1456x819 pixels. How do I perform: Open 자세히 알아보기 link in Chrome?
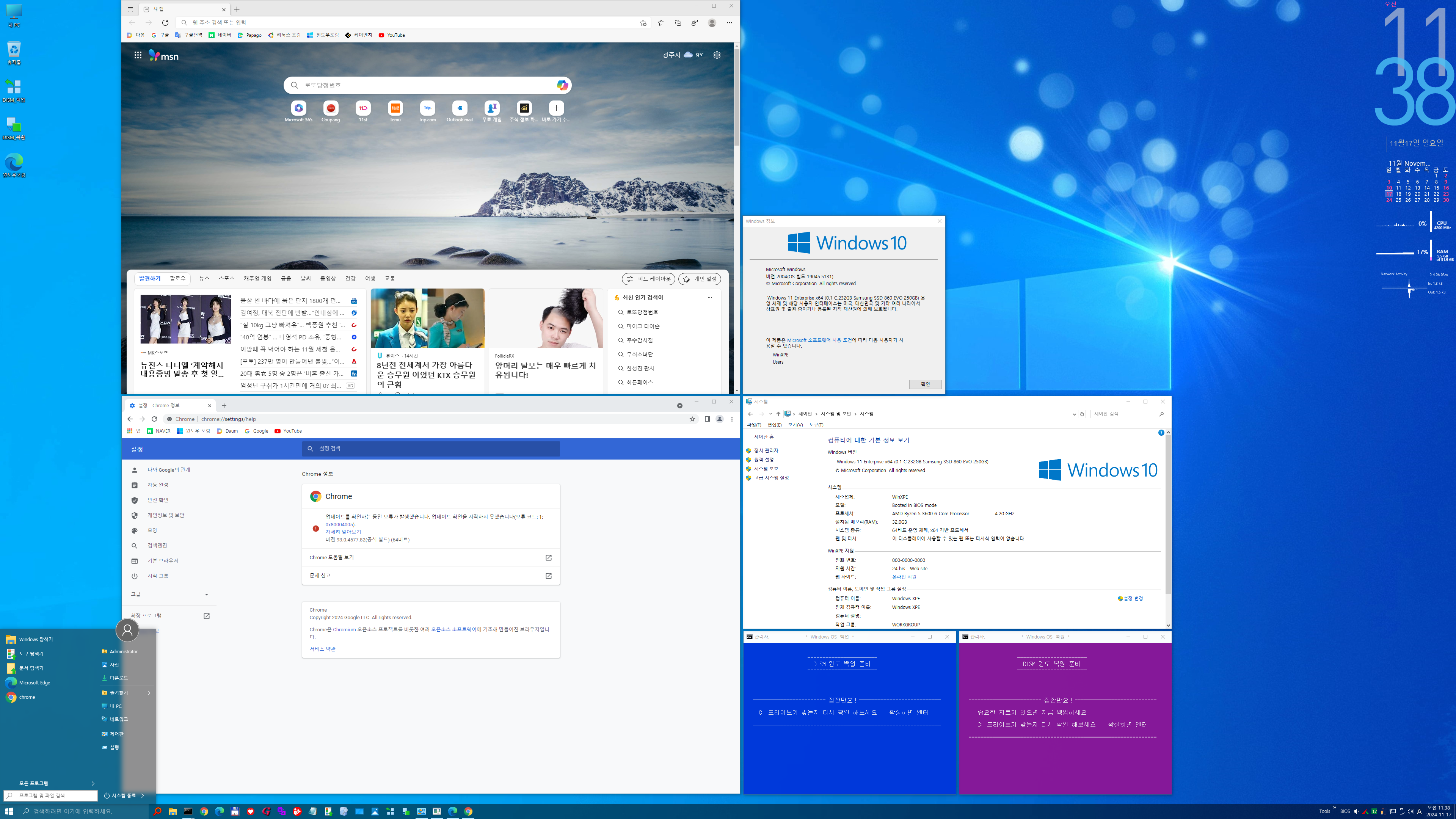[342, 532]
